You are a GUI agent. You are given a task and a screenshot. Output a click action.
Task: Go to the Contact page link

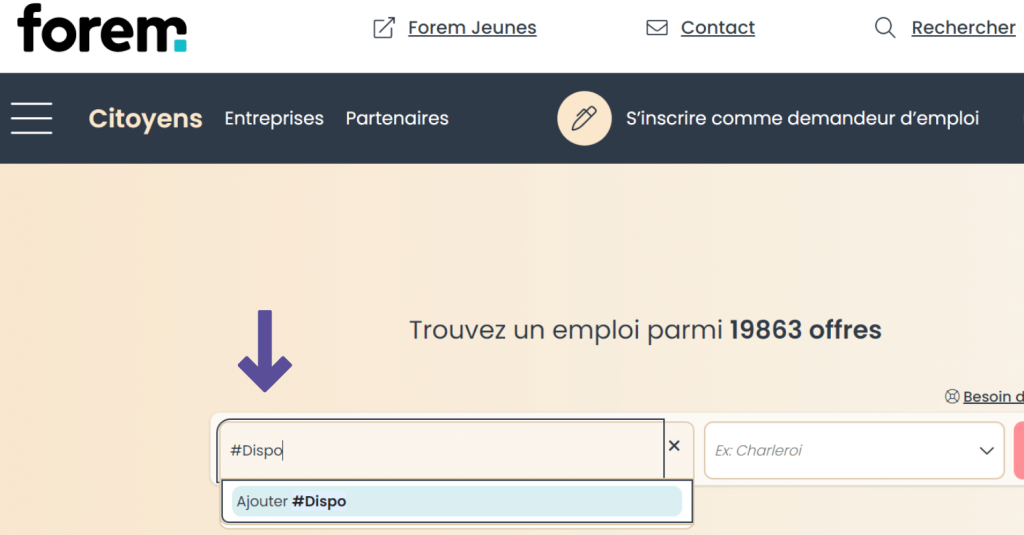tap(718, 28)
